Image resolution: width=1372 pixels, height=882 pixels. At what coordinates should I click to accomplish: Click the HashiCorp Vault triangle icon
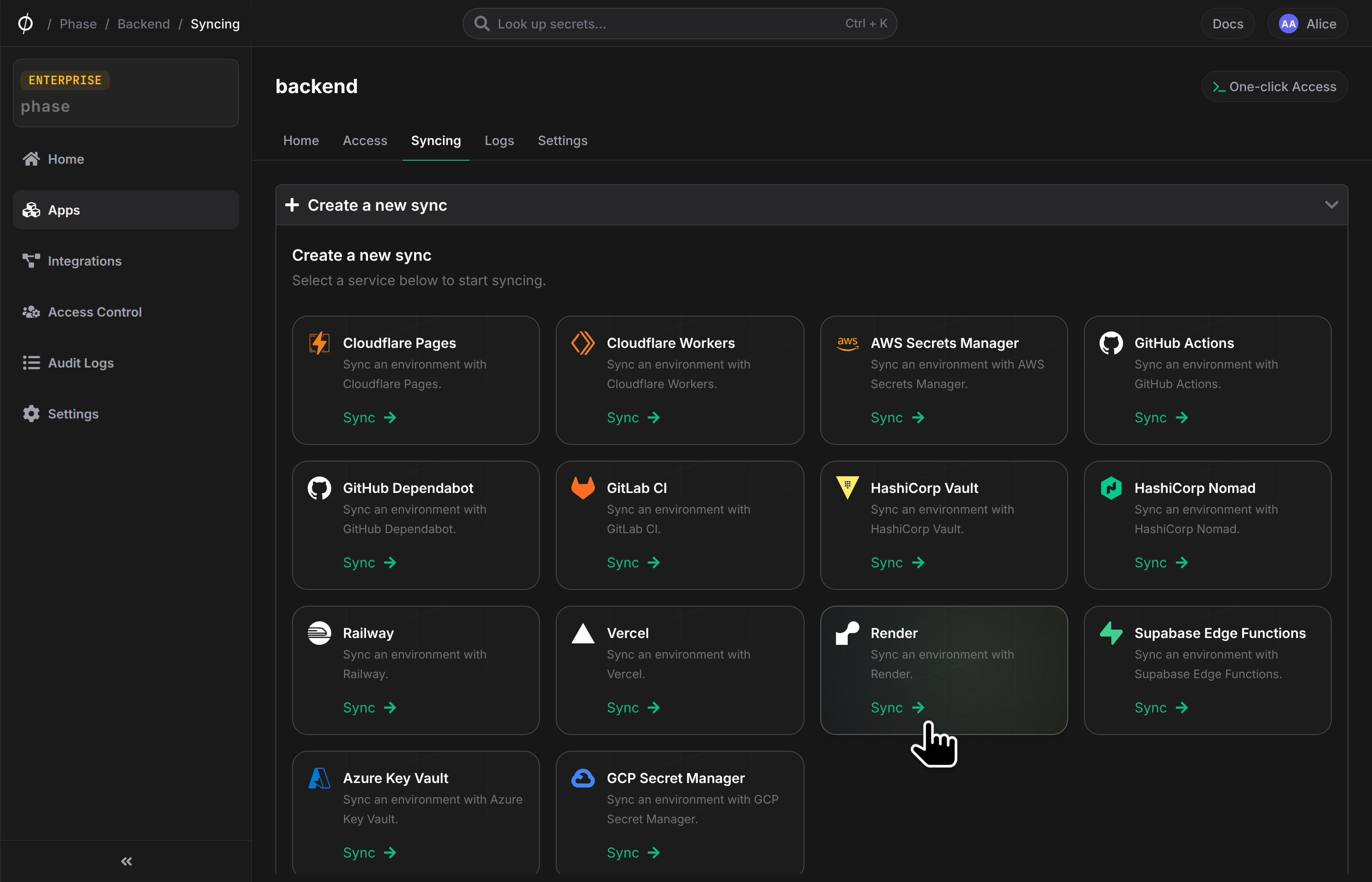847,488
